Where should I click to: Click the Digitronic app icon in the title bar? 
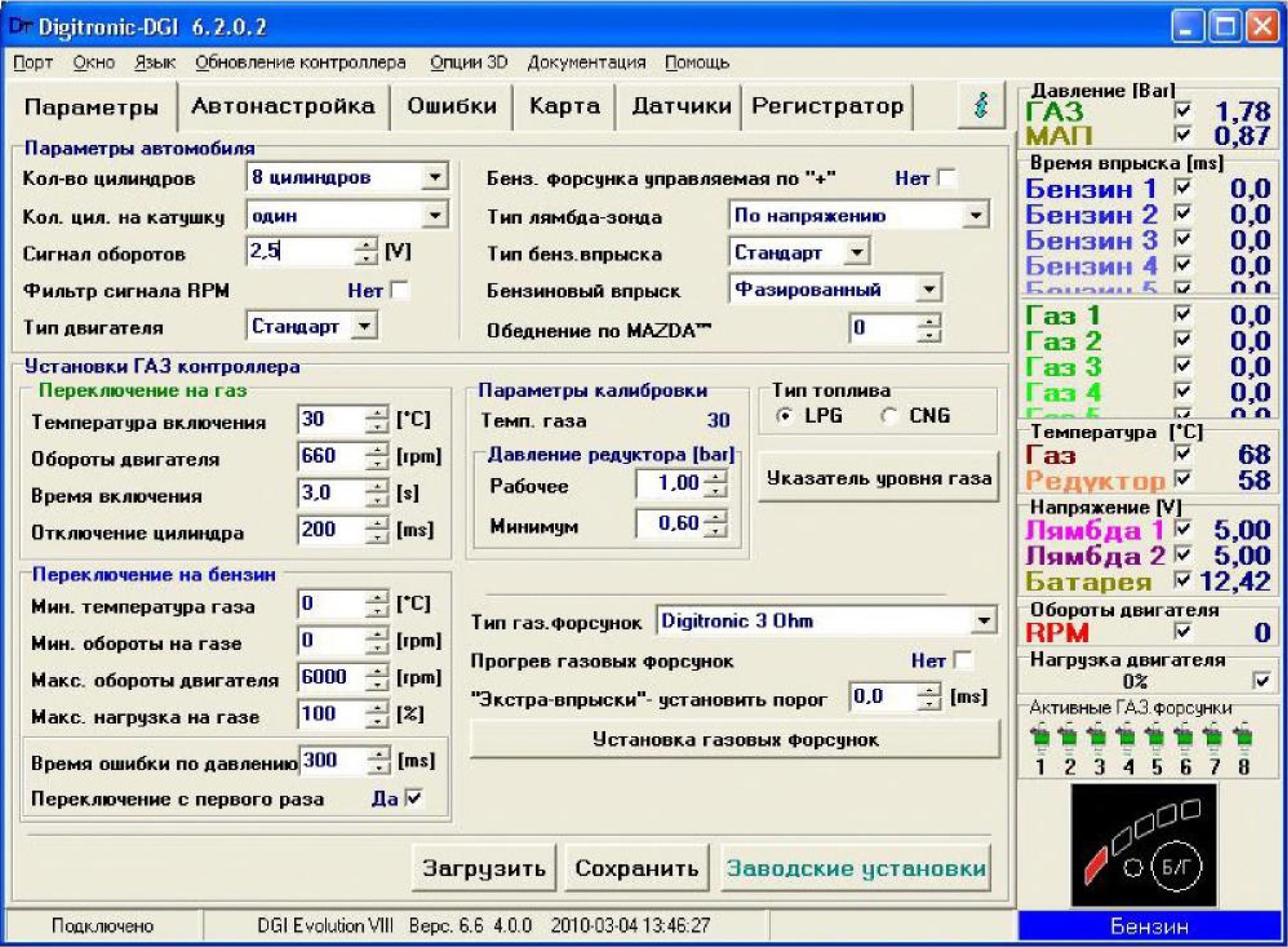tap(21, 26)
